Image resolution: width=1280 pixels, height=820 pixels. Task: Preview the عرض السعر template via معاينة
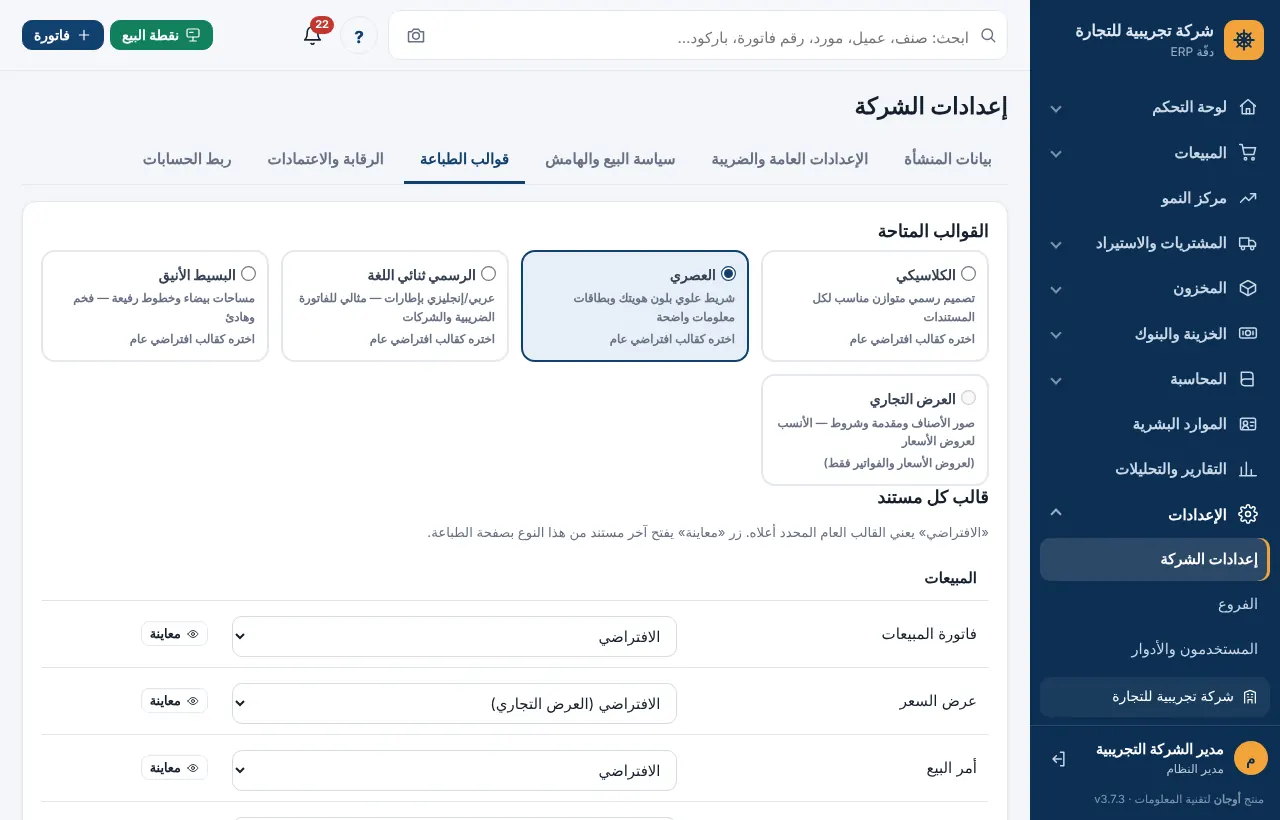pos(174,701)
